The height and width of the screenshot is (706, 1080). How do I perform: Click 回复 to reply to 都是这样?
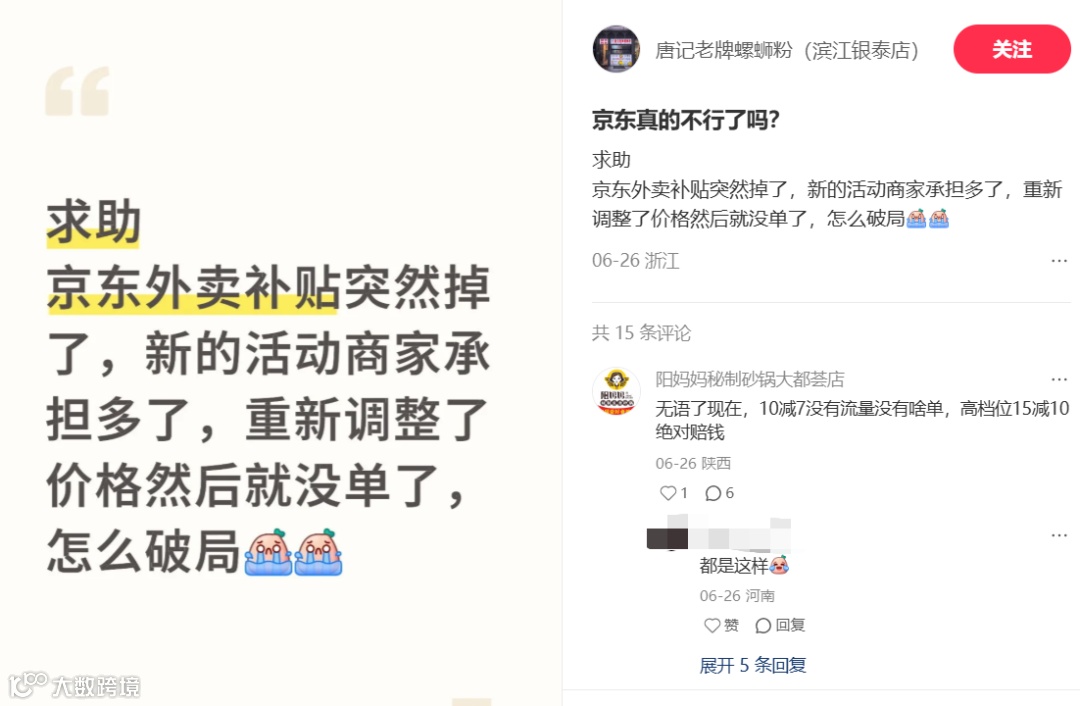780,625
